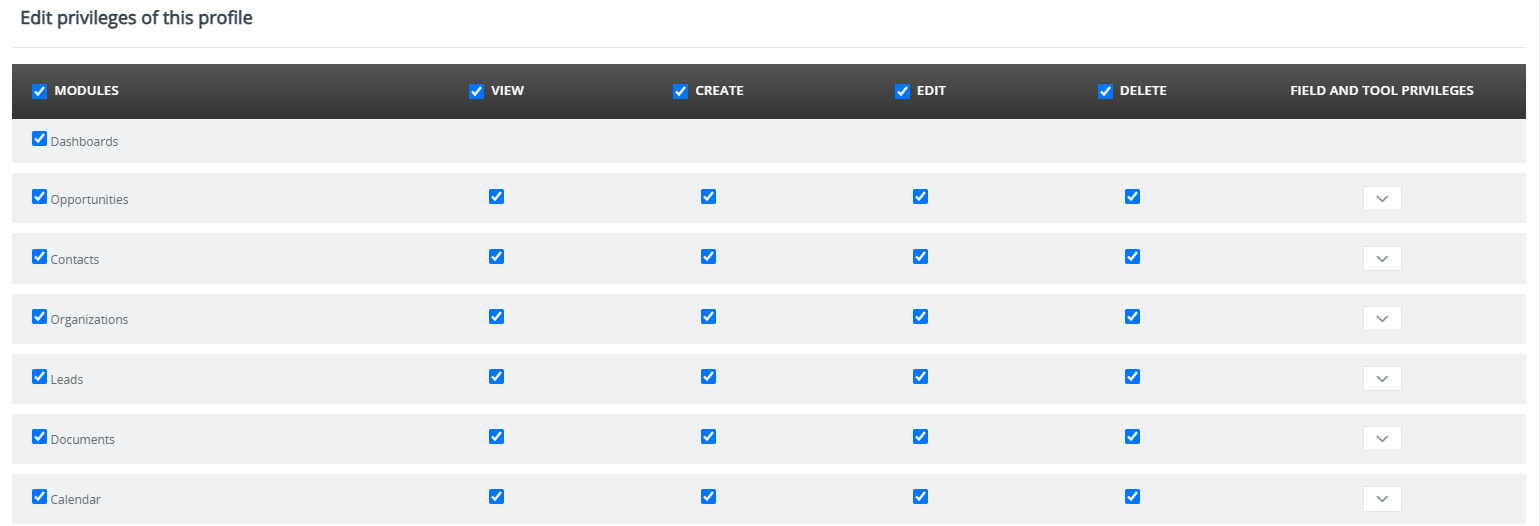
Task: Disable the Dashboards module checkbox
Action: point(40,139)
